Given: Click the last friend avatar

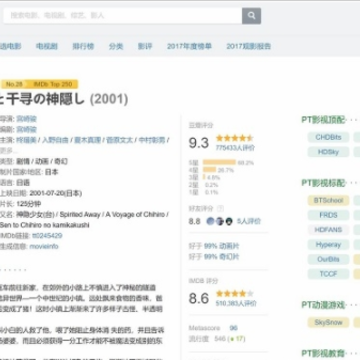Looking at the screenshot, I should pyautogui.click(x=229, y=221).
